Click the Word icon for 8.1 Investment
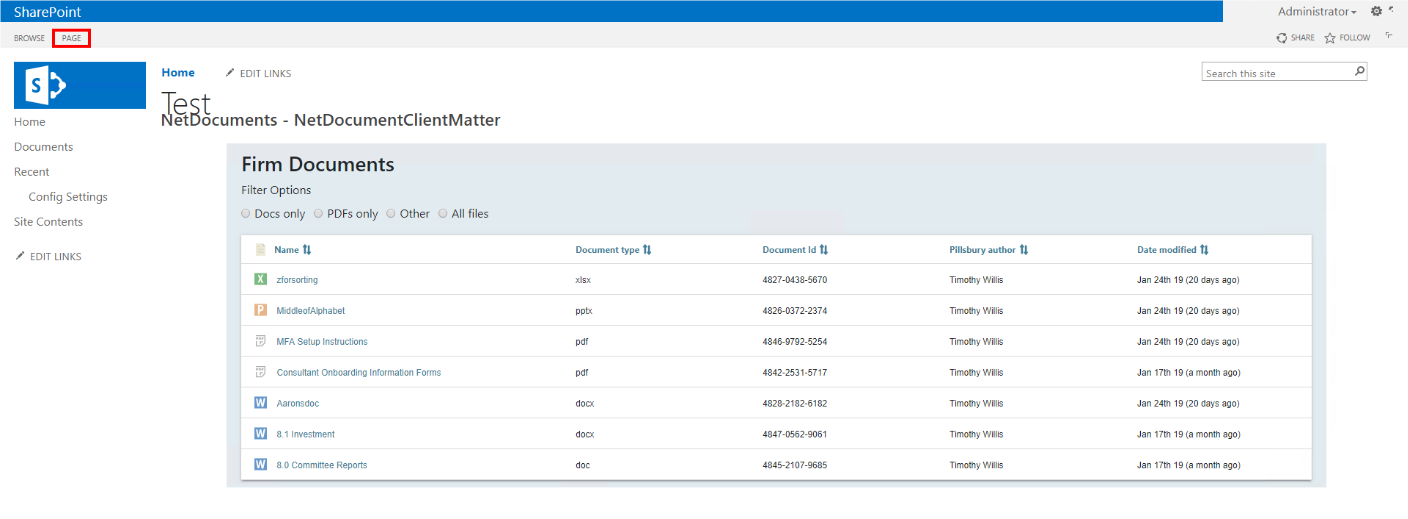This screenshot has width=1408, height=519. 260,434
